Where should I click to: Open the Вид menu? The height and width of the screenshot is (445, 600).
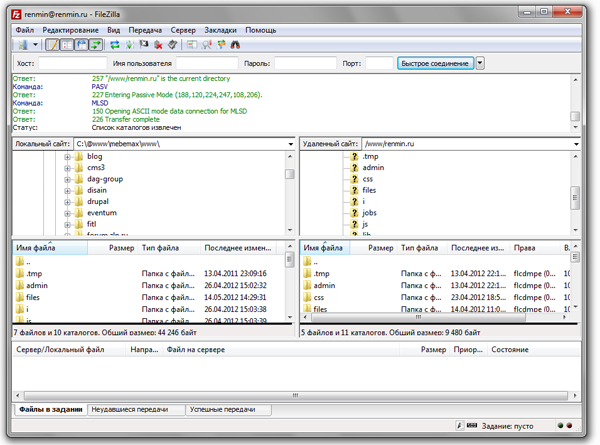(114, 30)
